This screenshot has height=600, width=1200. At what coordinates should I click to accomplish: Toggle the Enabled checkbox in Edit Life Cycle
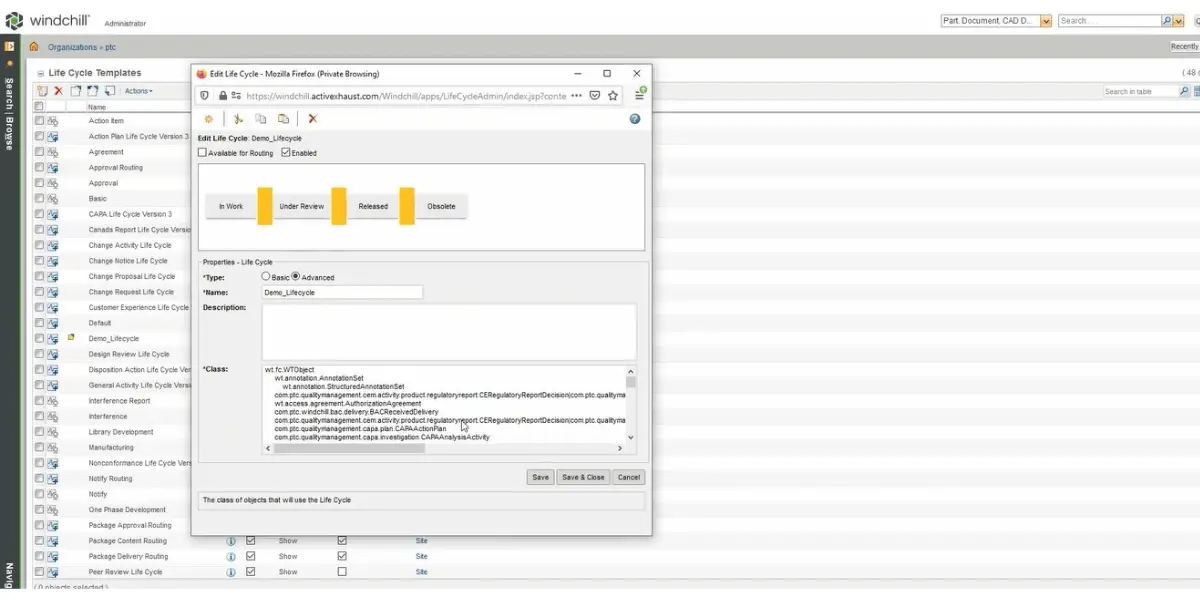tap(286, 153)
